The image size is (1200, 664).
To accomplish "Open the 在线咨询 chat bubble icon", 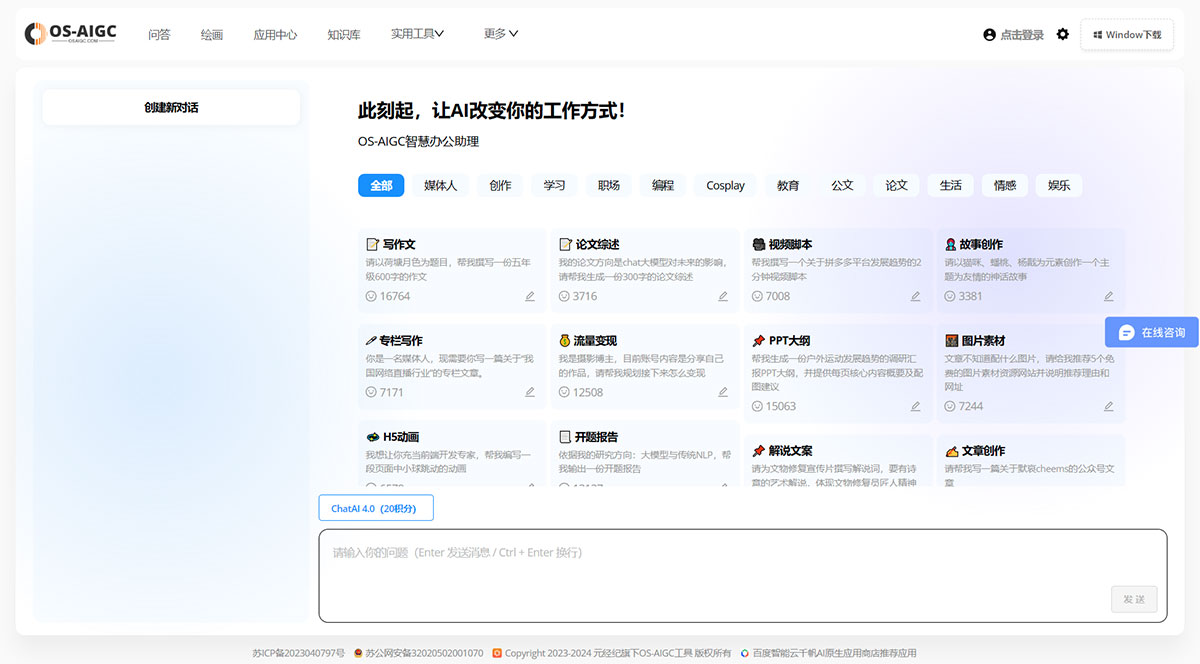I will 1128,332.
